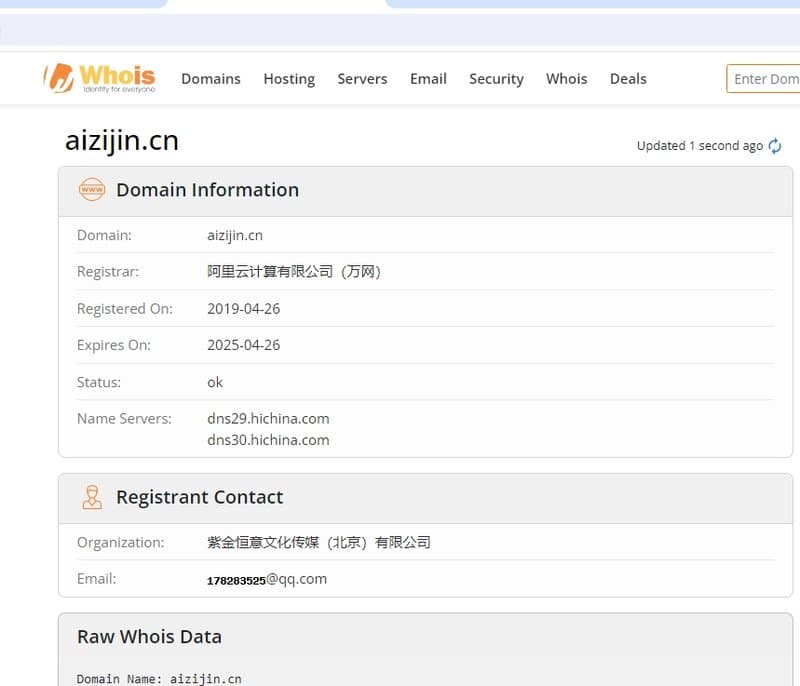Image resolution: width=800 pixels, height=686 pixels.
Task: Select the Updated 1 second ago text
Action: (x=699, y=146)
